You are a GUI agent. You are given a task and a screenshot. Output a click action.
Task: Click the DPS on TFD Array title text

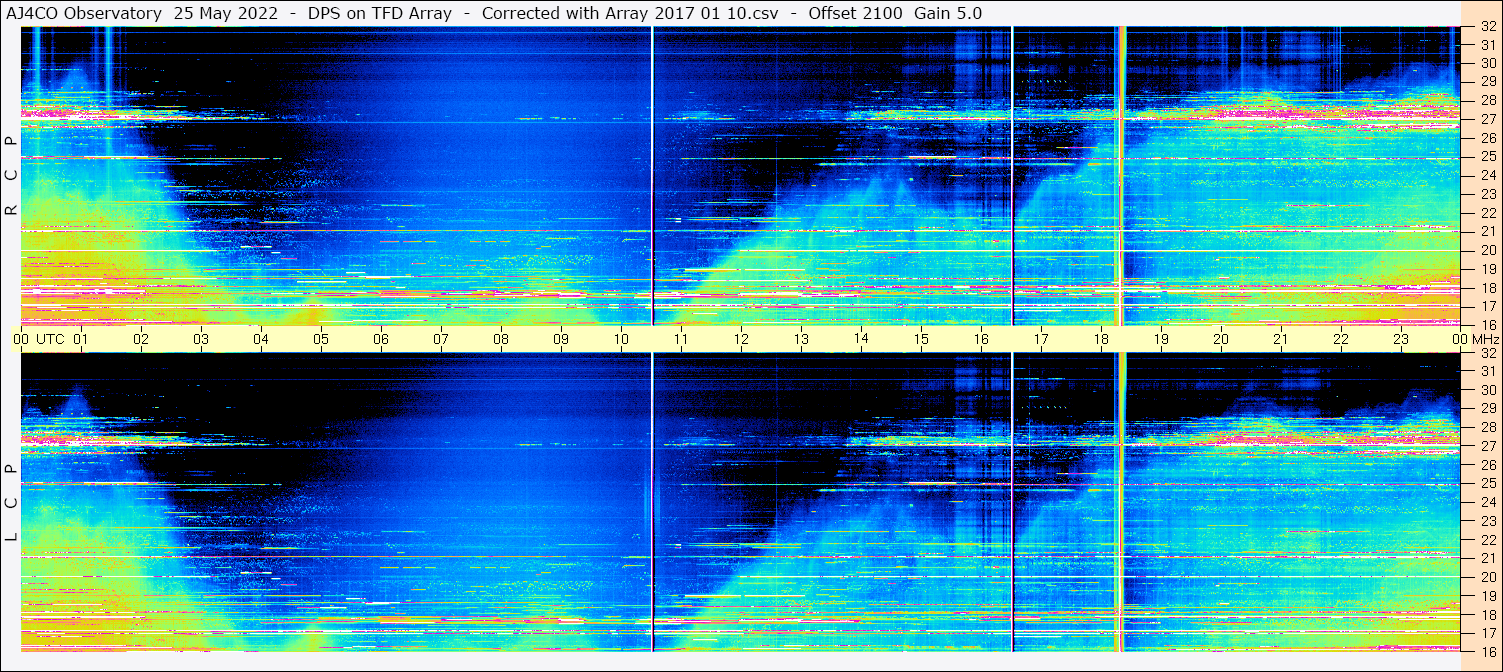(x=380, y=13)
